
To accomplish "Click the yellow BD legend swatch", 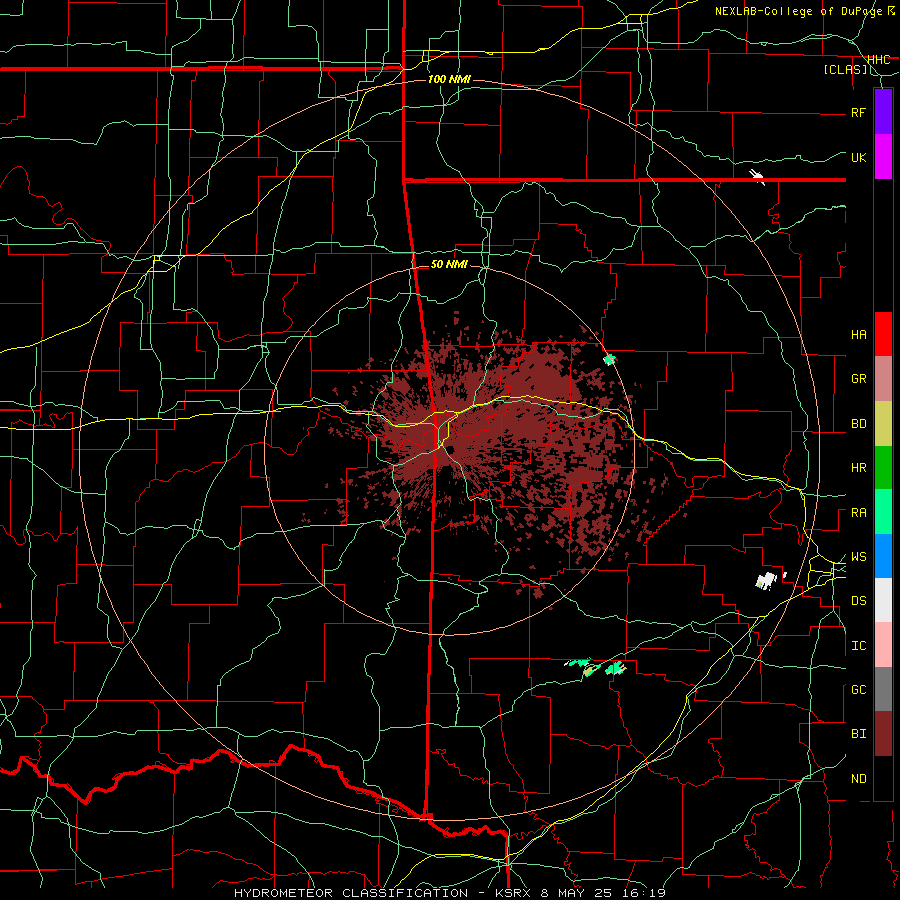I will 883,424.
